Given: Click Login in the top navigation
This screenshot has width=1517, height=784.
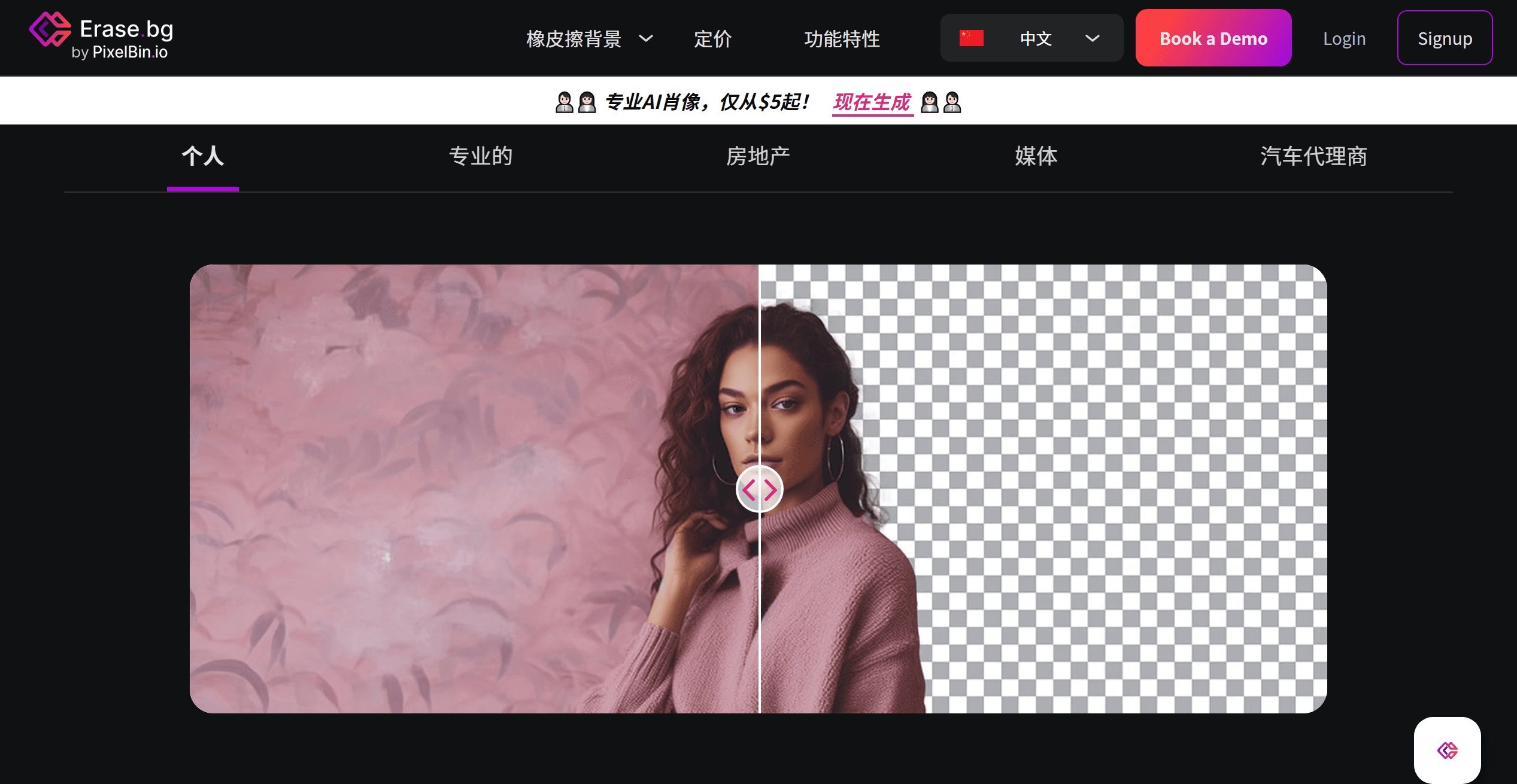Looking at the screenshot, I should pos(1344,38).
